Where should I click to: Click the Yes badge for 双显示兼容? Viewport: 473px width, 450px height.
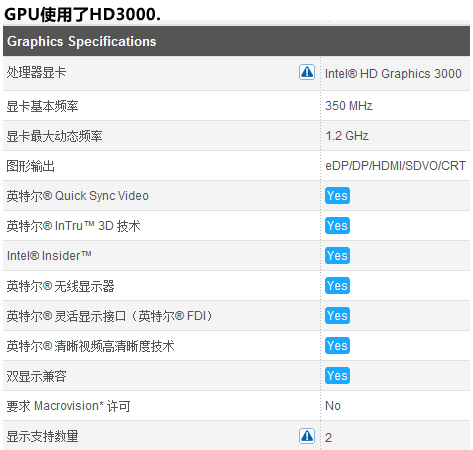[337, 376]
